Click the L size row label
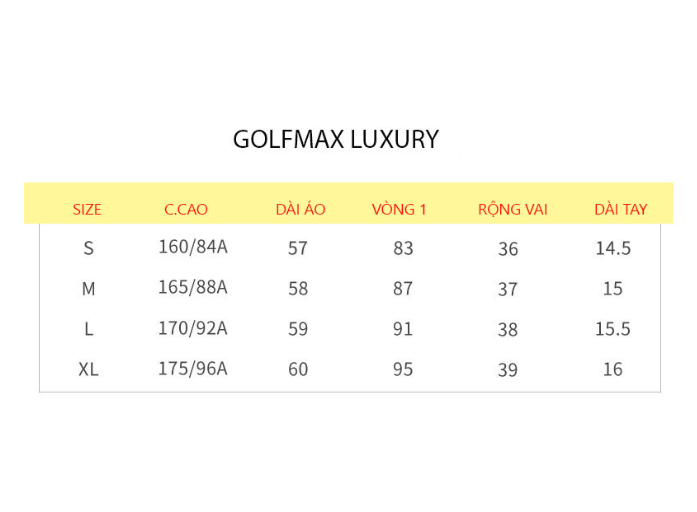 tap(89, 329)
